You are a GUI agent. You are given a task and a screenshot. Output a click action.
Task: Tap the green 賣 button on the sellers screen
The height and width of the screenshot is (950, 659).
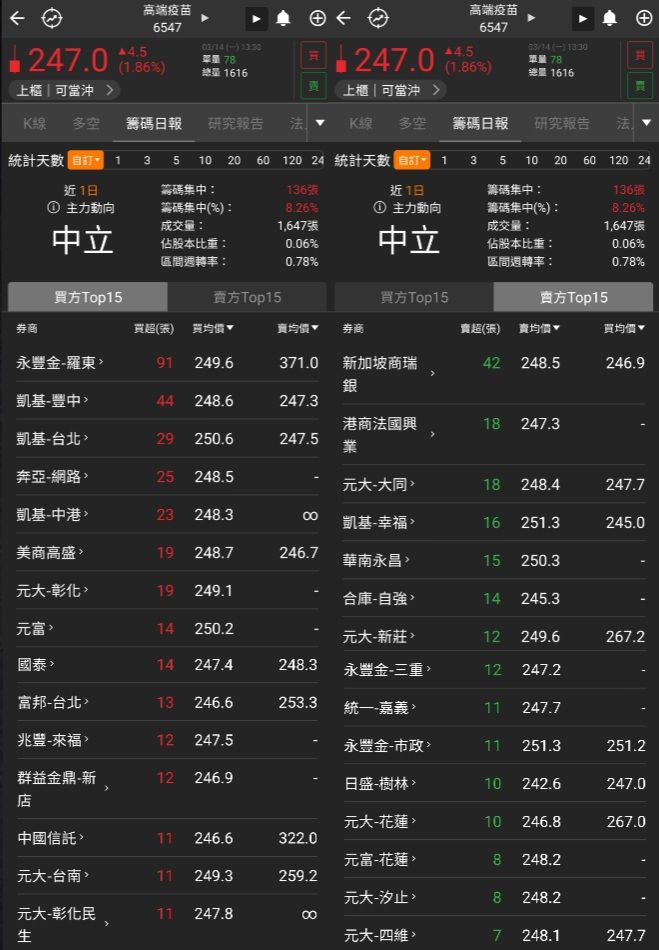coord(640,85)
